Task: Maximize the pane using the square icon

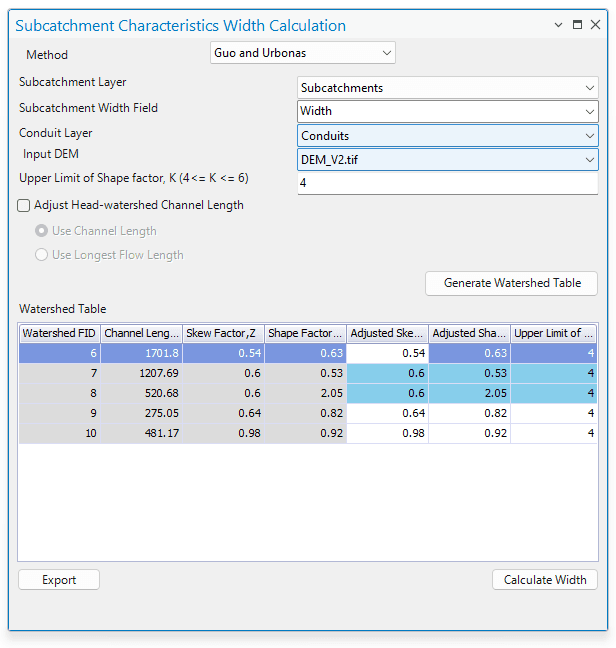Action: tap(577, 25)
